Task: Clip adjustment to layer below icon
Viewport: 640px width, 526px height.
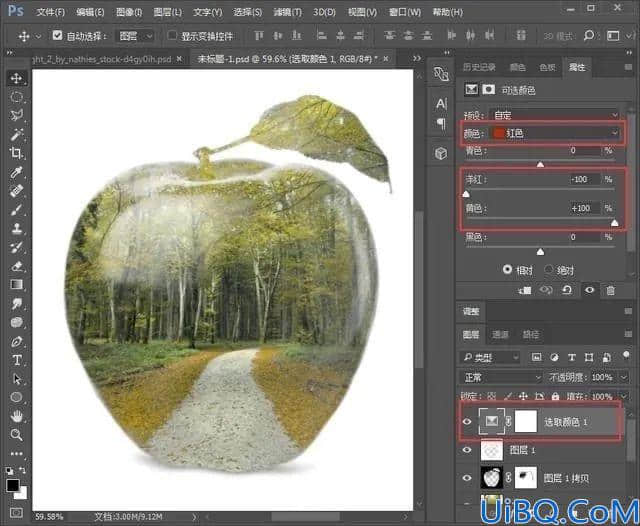Action: click(x=525, y=291)
